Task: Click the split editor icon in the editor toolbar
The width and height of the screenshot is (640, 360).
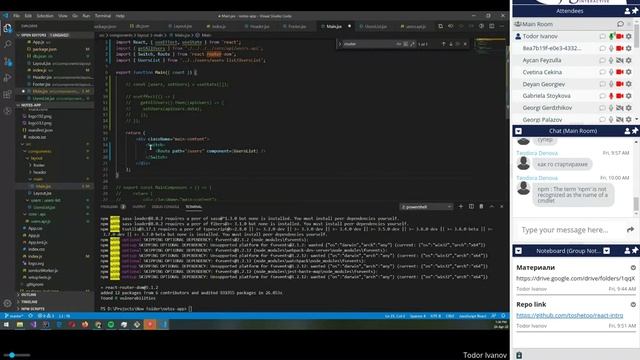Action: (491, 26)
